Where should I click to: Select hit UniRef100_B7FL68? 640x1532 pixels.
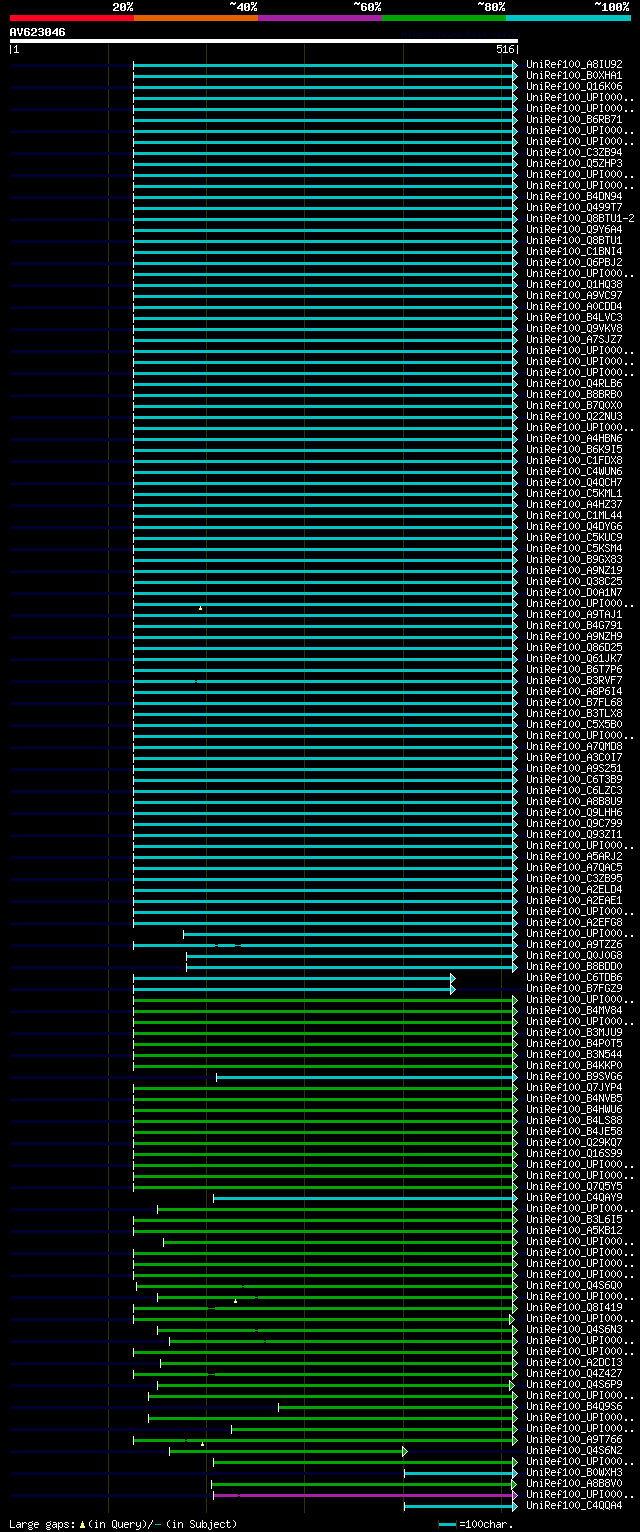574,702
